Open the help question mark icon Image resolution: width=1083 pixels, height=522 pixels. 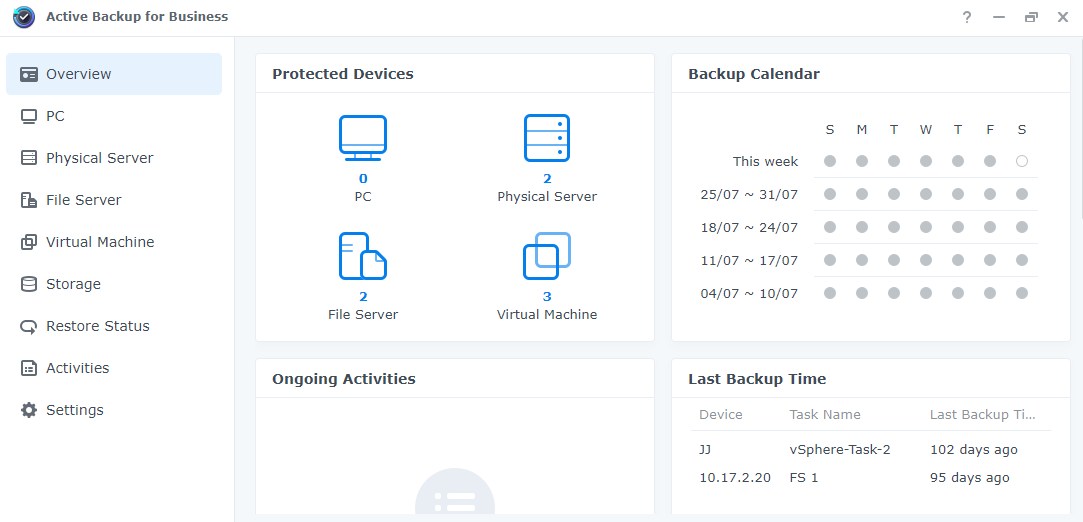pos(967,17)
